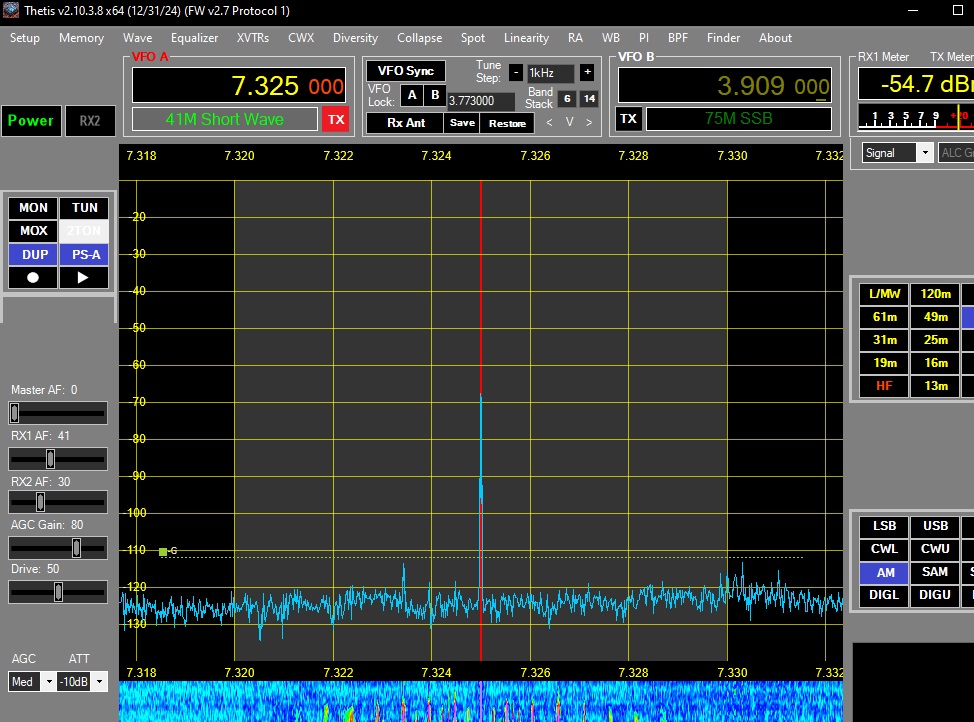This screenshot has width=974, height=722.
Task: Select SAM mode
Action: [935, 572]
